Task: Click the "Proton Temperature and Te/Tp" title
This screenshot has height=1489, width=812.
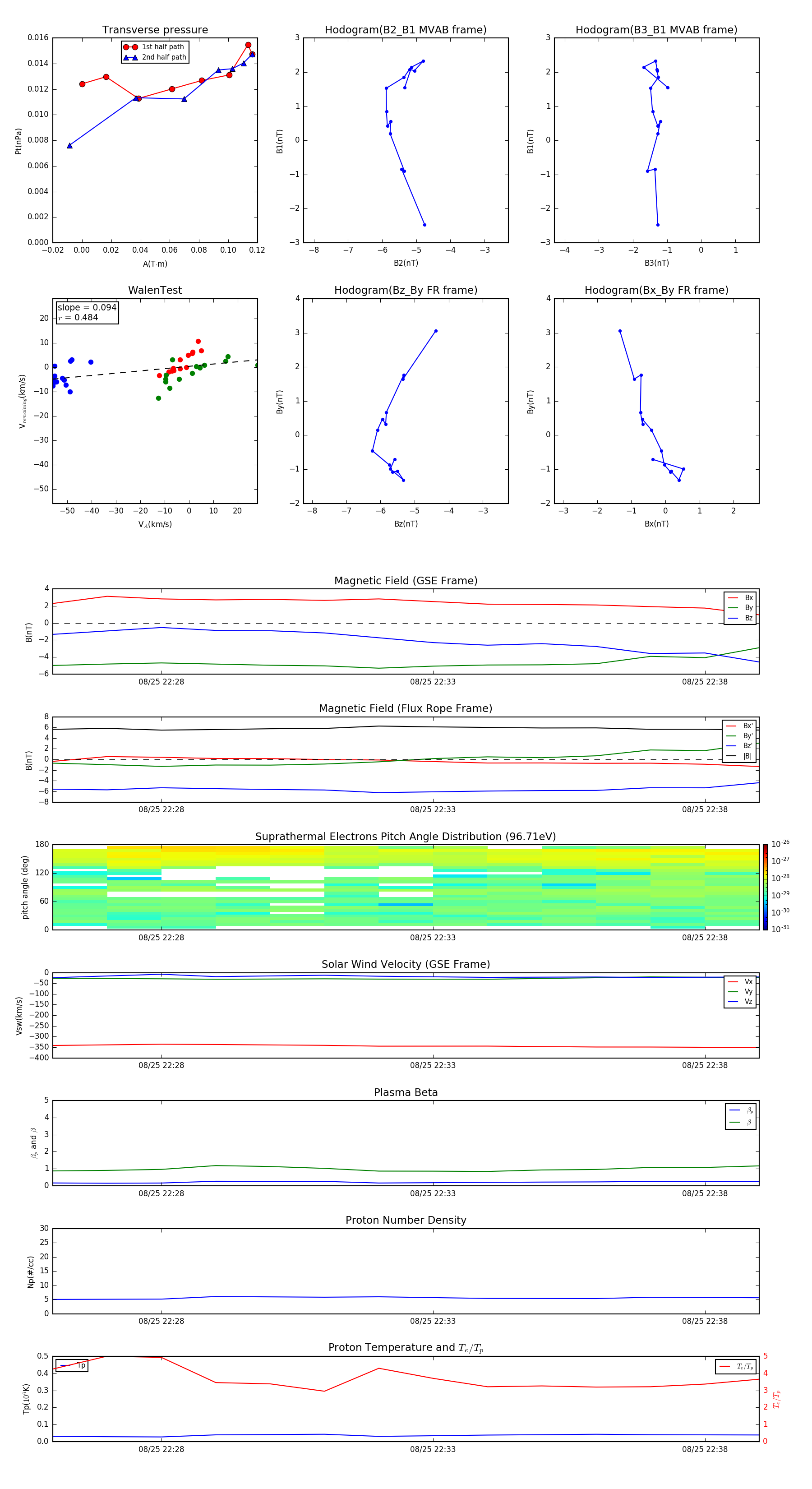Action: [406, 1348]
